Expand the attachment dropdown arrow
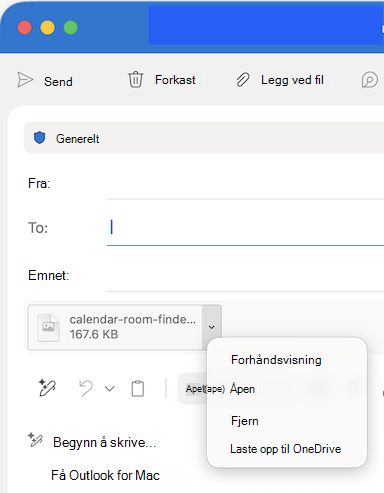The width and height of the screenshot is (384, 493). (212, 327)
